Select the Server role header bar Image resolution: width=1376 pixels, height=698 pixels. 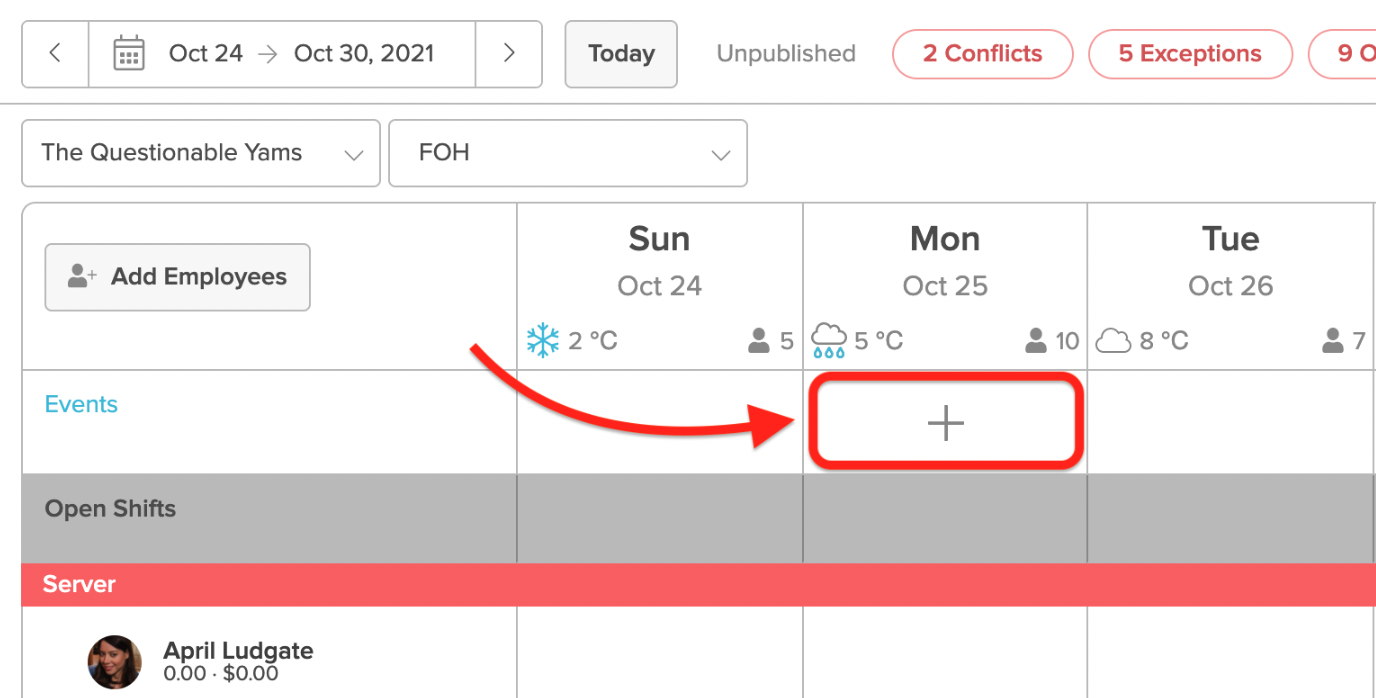tap(699, 584)
